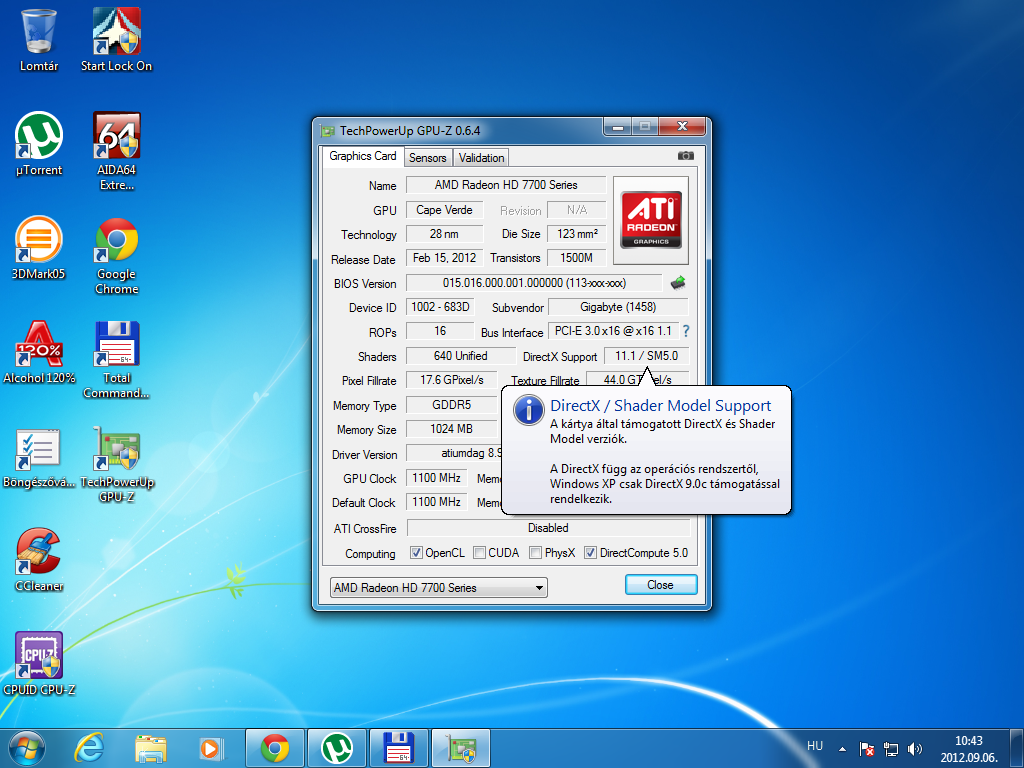Select the Google Chrome desktop shortcut
This screenshot has width=1024, height=768.
tap(116, 255)
